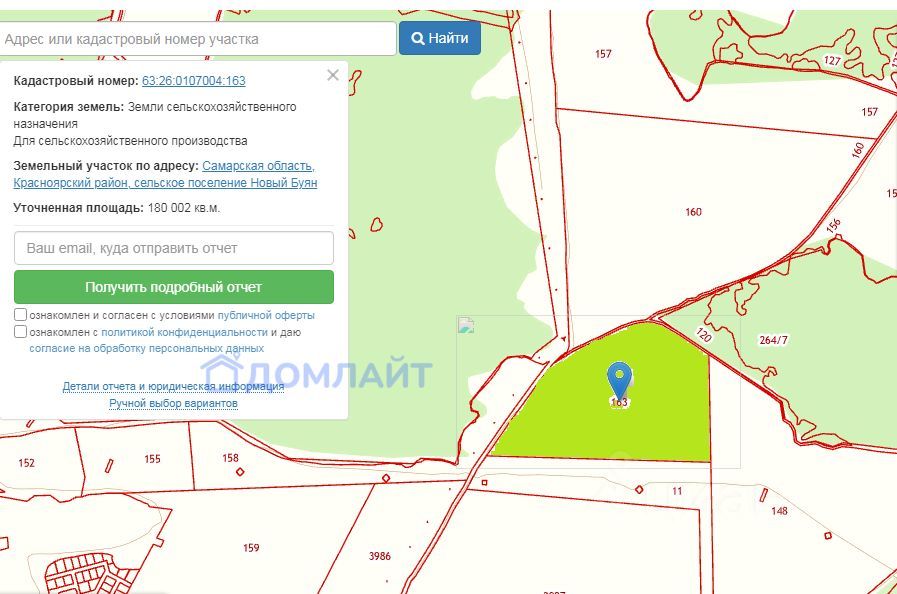Screen dimensions: 897x594
Task: Select parcel 148 on the map
Action: 780,510
